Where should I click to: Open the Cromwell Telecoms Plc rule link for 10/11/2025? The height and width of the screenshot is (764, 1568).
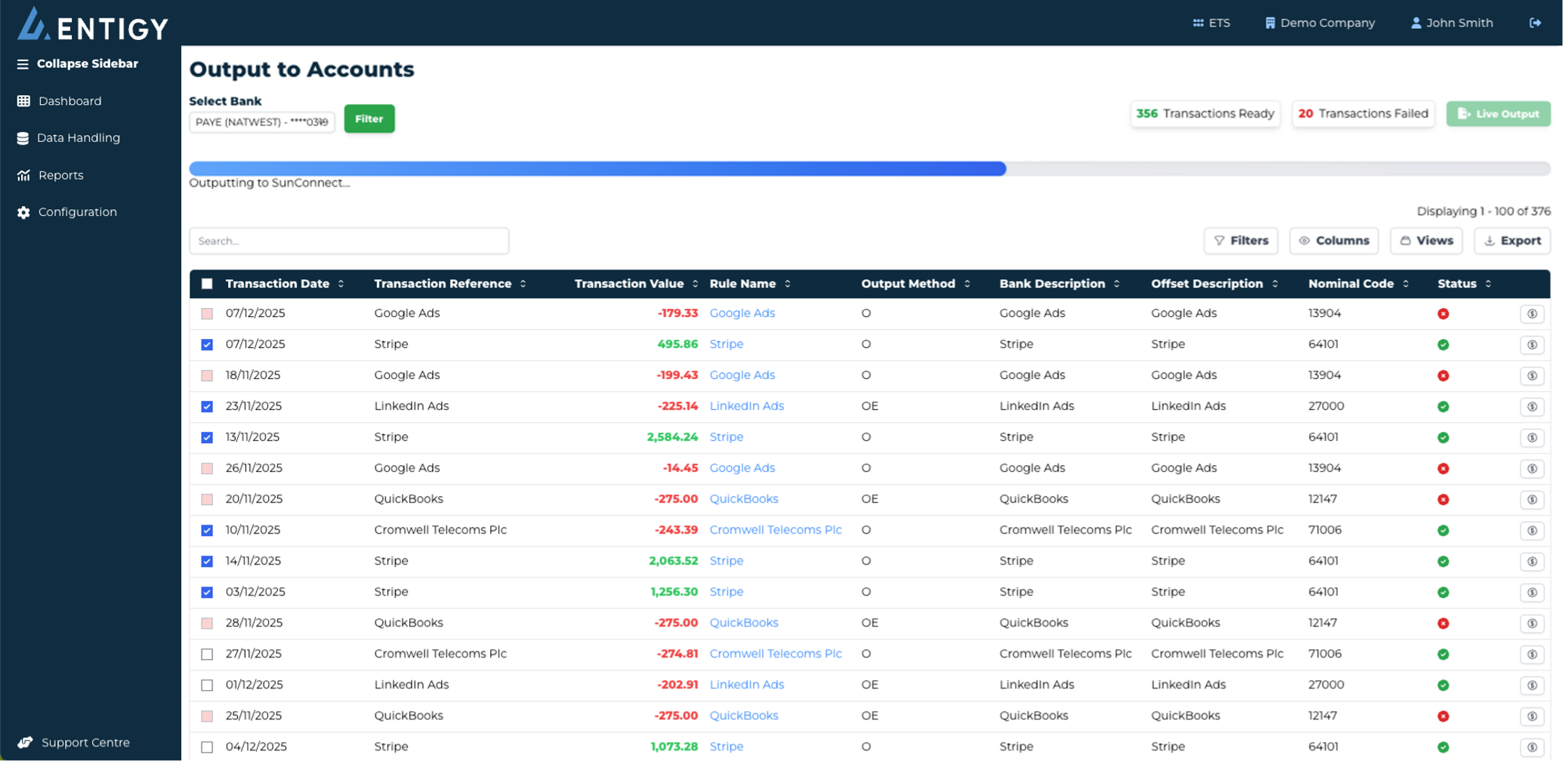point(775,530)
